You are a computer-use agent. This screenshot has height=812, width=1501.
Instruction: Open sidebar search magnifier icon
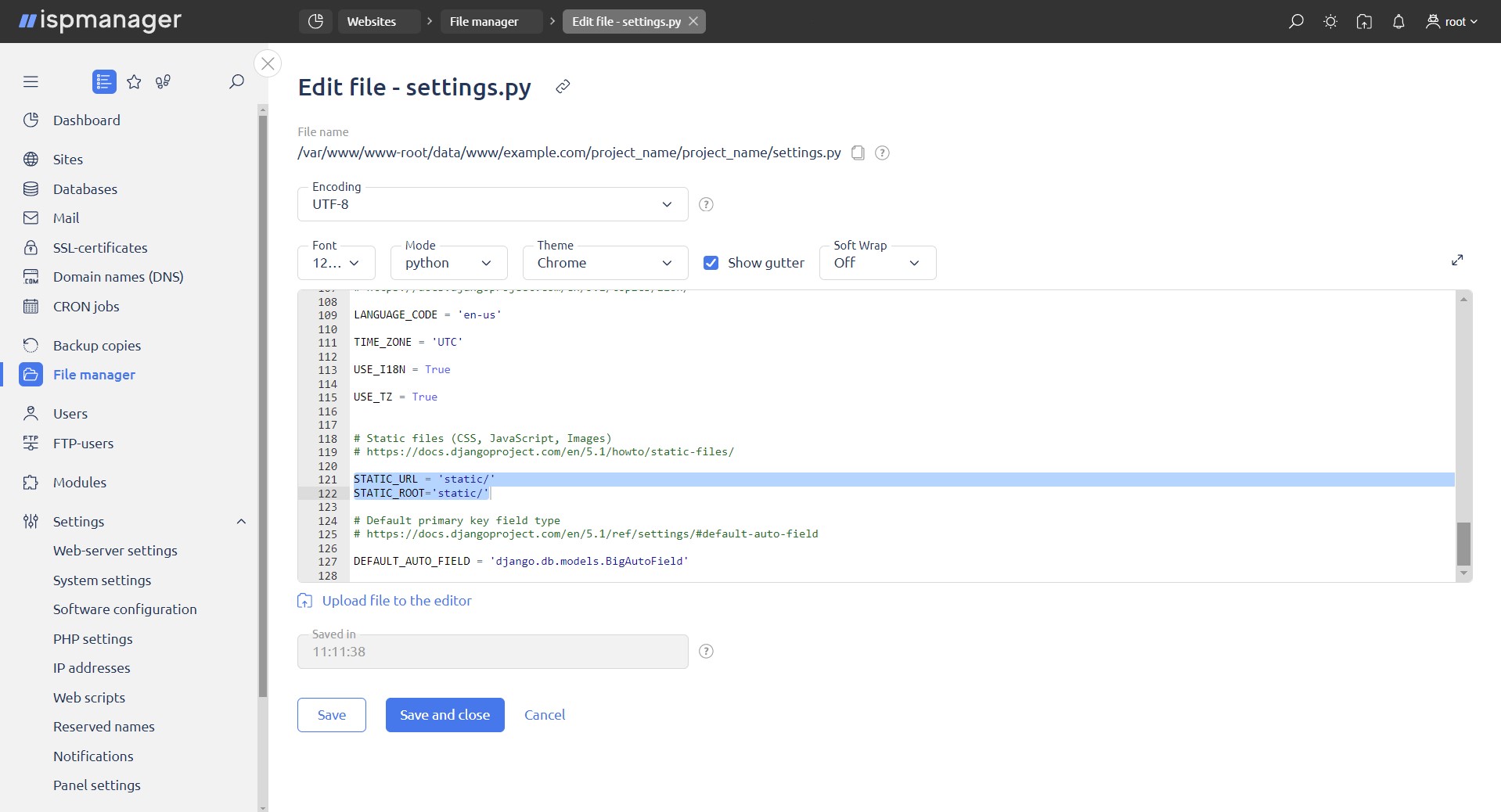pos(236,81)
